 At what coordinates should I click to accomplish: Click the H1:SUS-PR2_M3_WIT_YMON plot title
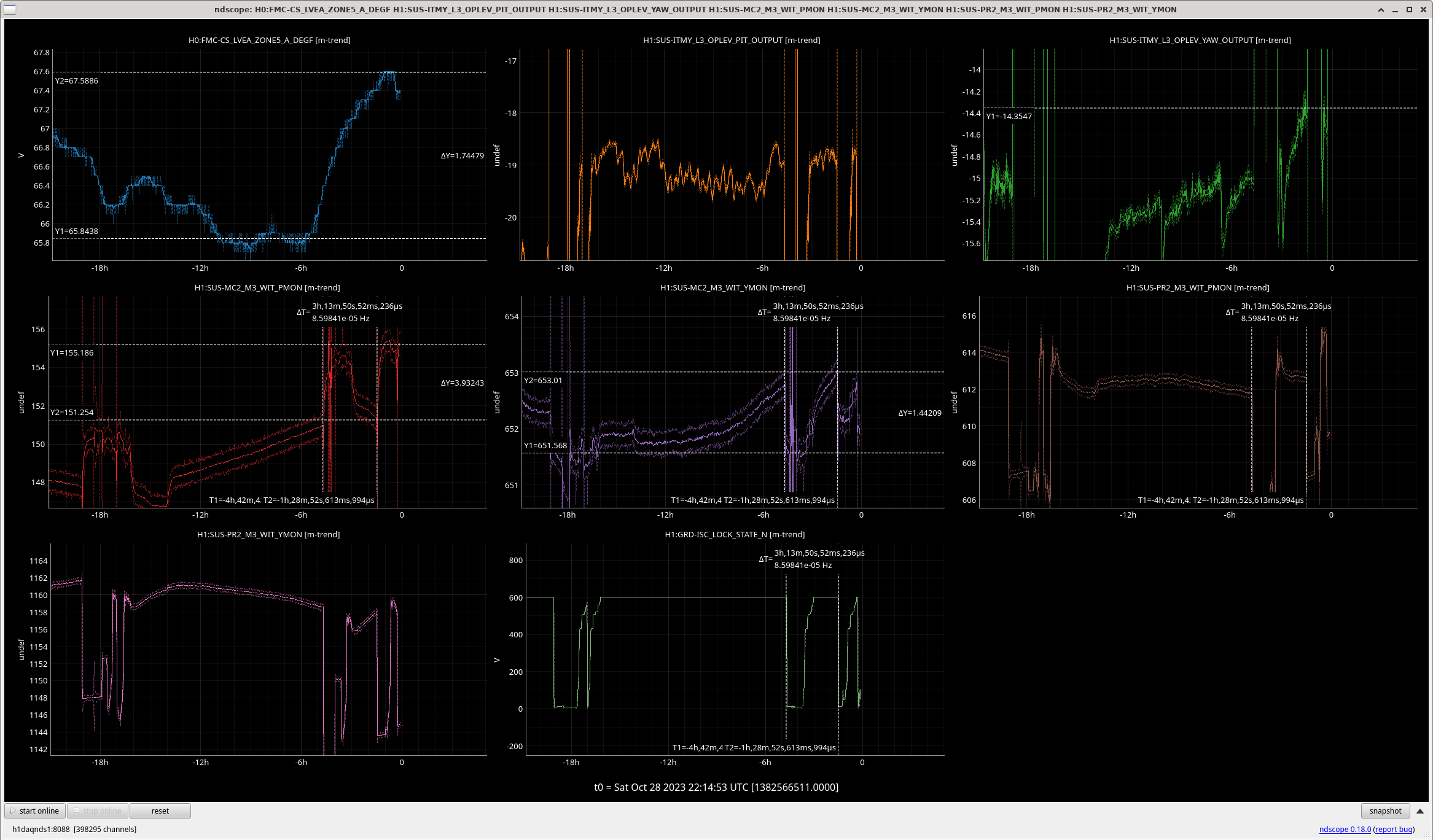[x=268, y=535]
